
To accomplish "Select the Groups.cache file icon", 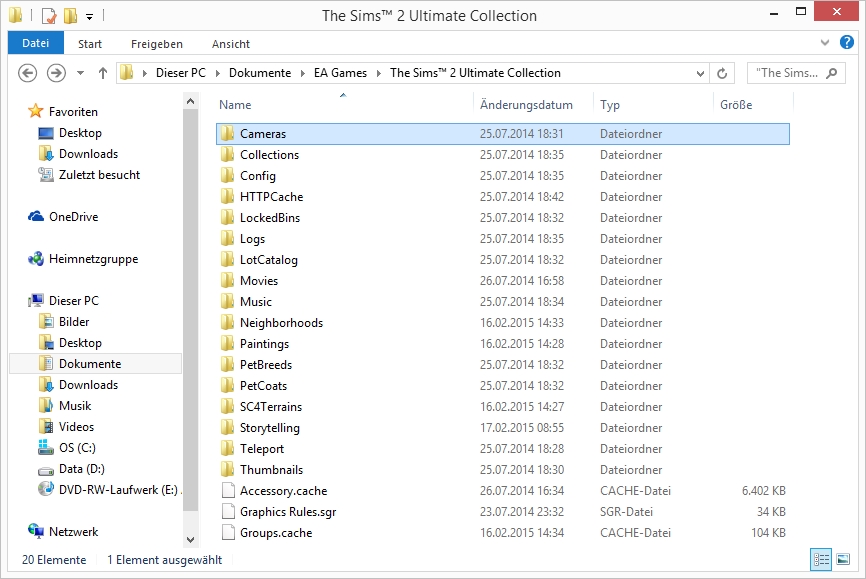I will (228, 532).
